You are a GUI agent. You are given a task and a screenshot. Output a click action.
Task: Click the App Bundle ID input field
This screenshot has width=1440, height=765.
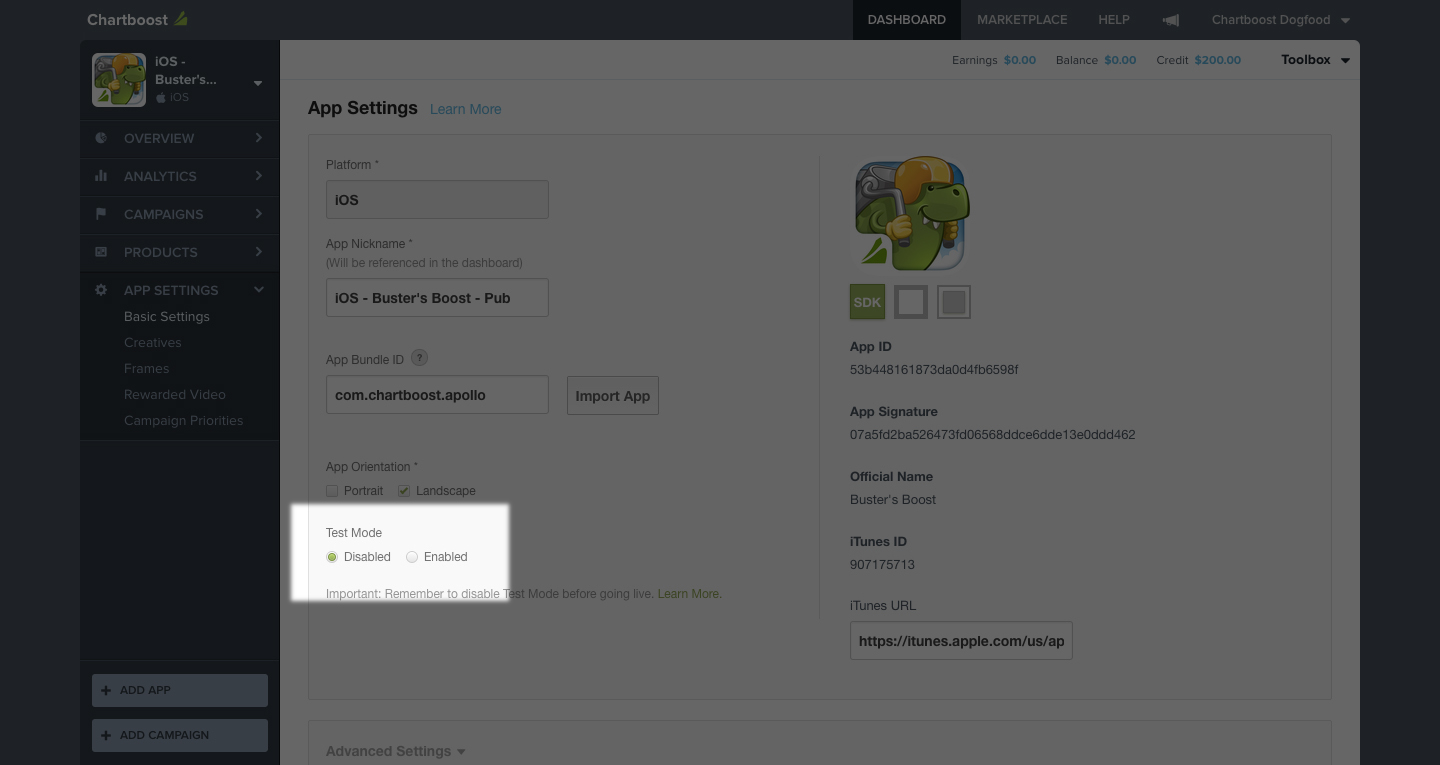(x=437, y=394)
